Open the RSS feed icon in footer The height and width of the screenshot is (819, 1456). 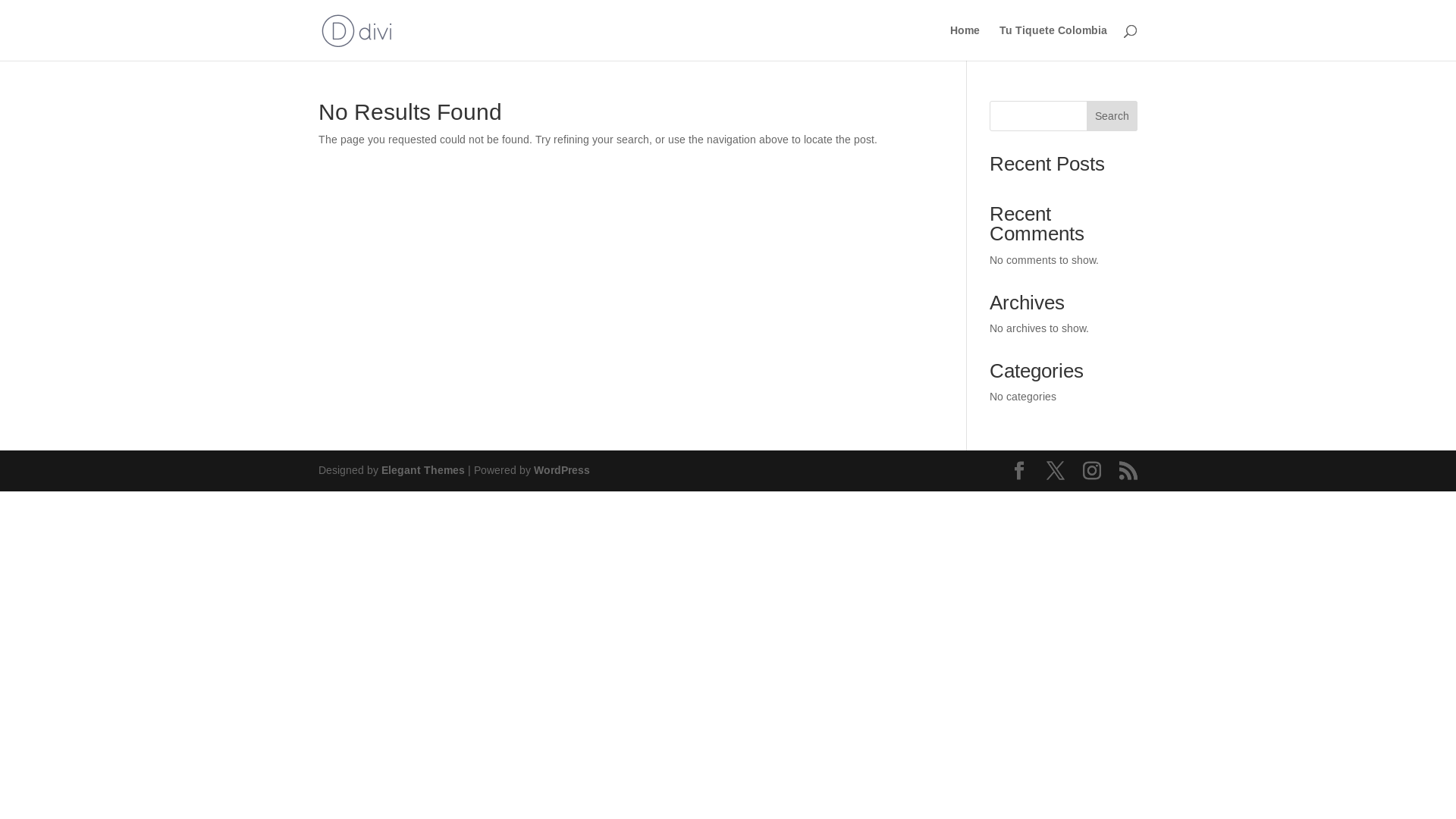pos(1128,470)
